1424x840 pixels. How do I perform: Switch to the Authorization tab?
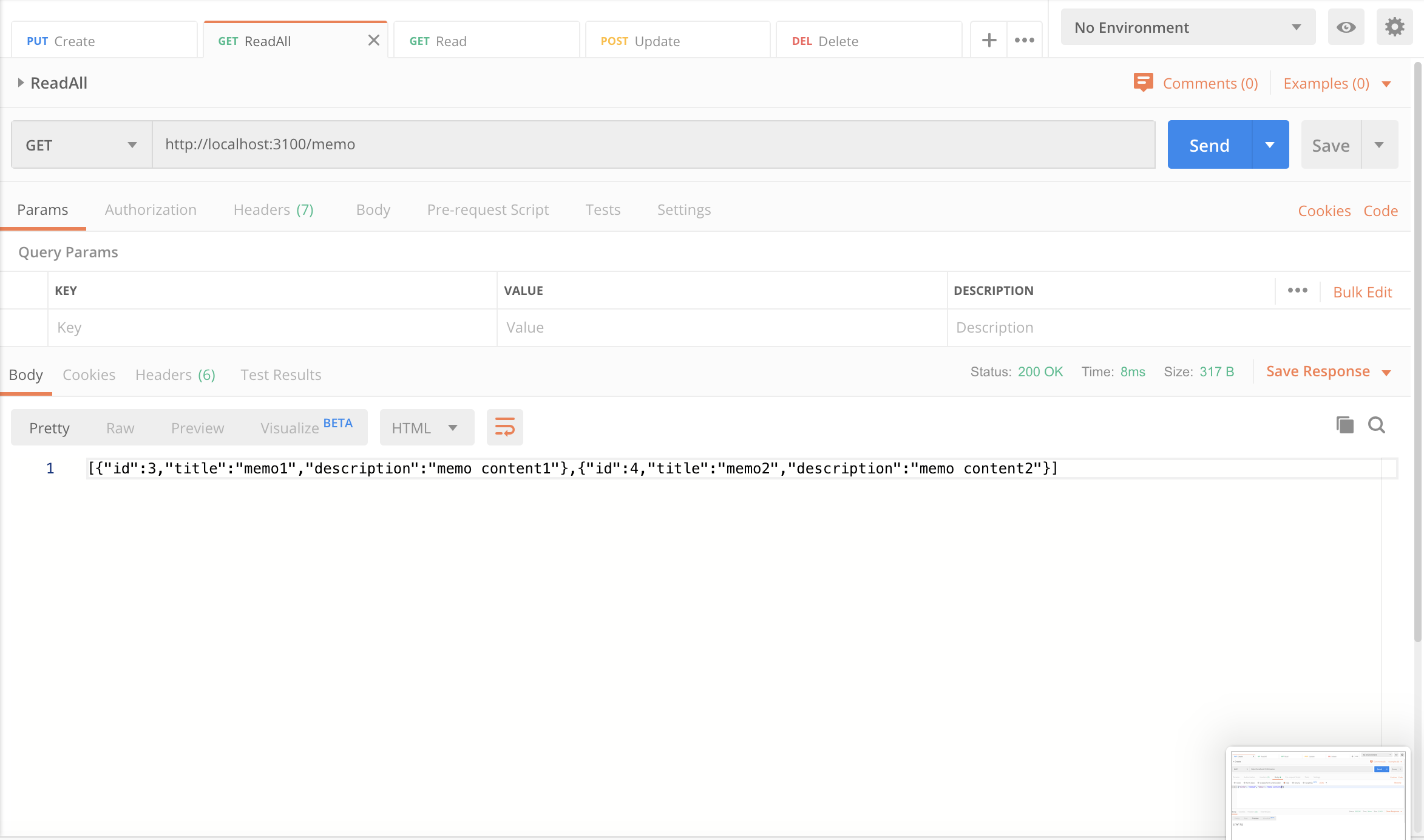pyautogui.click(x=151, y=209)
